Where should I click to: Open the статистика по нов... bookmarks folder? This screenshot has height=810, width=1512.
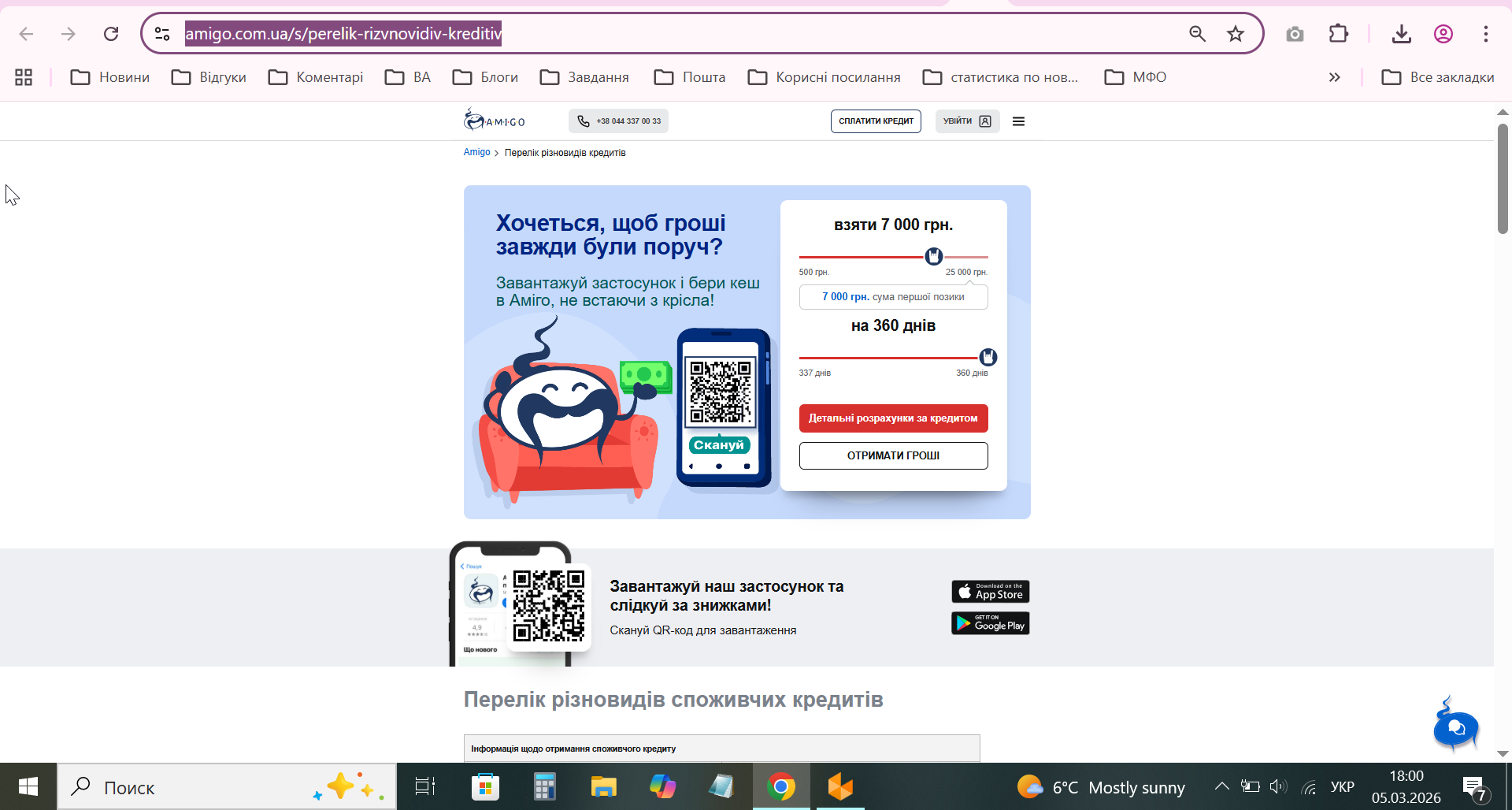1000,77
